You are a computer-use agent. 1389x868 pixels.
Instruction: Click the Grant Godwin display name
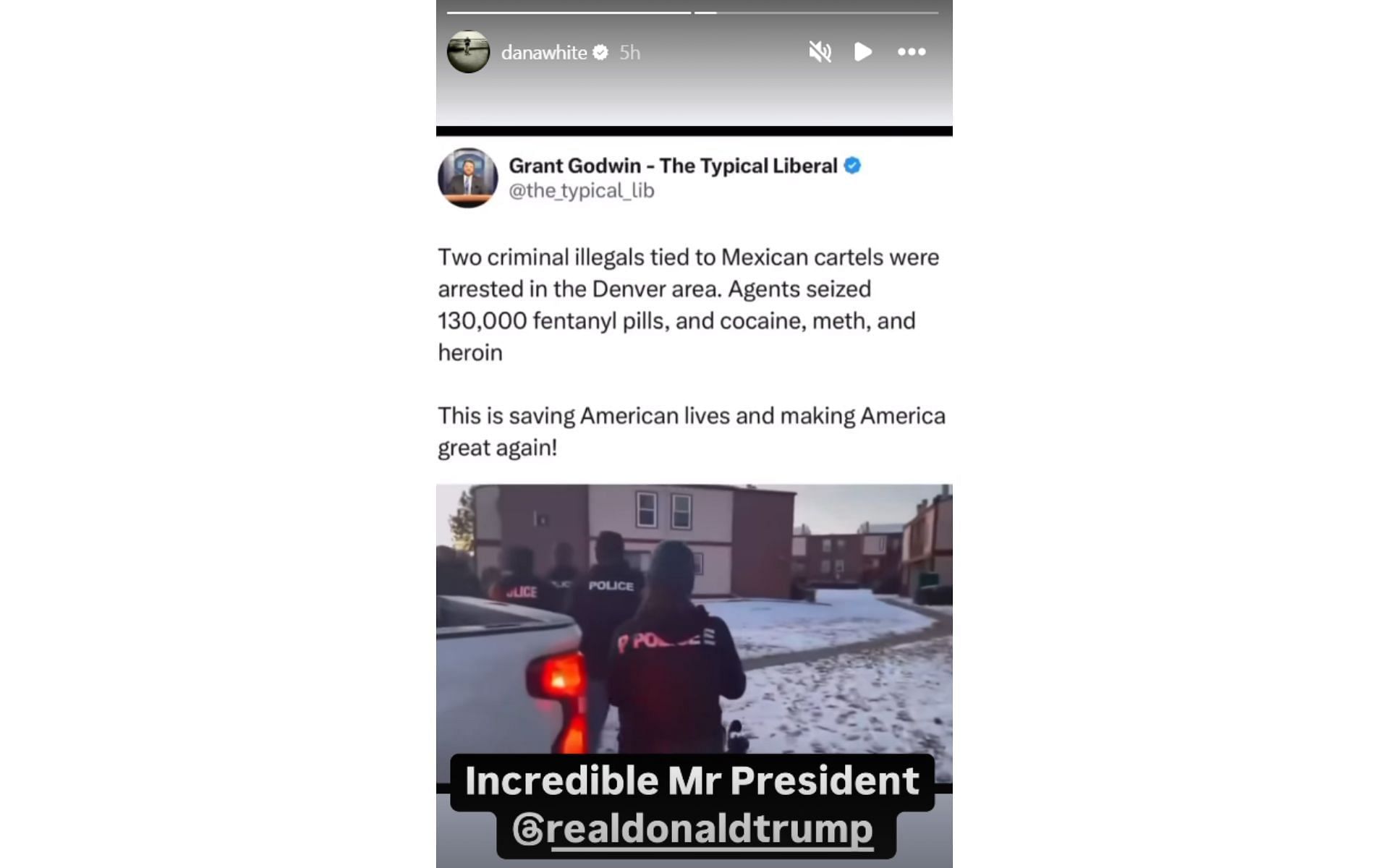point(673,166)
